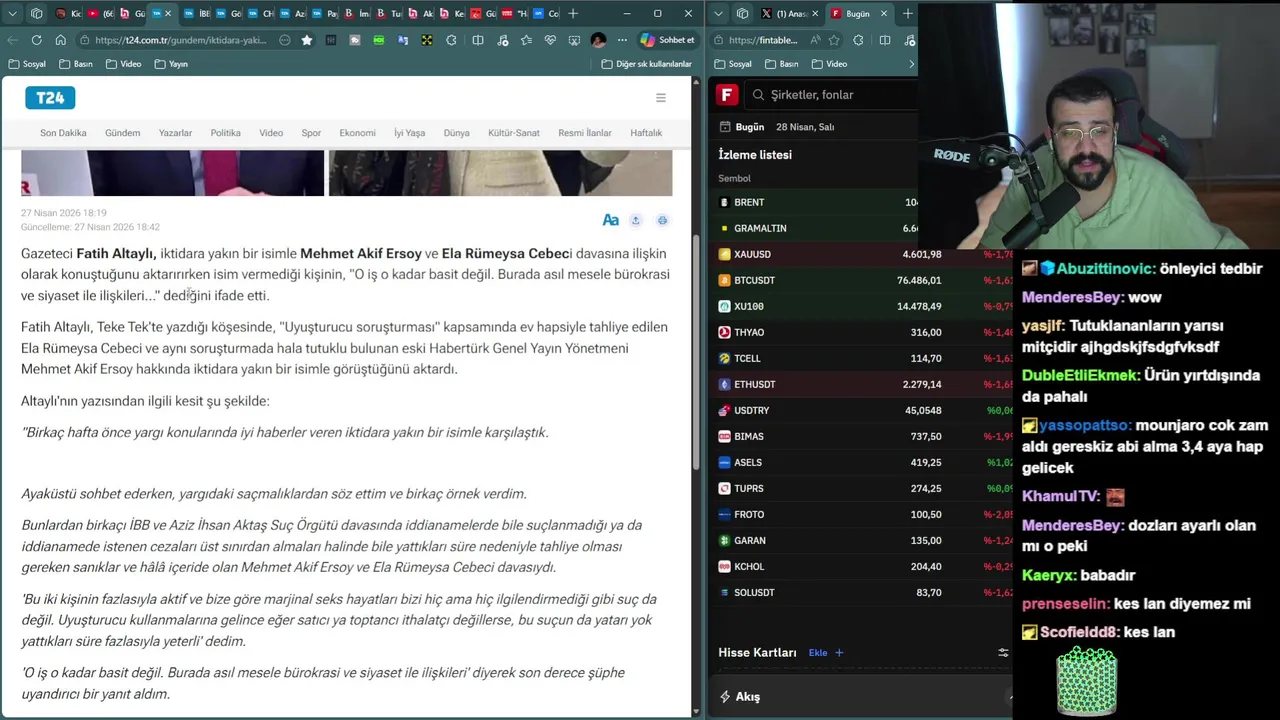Click the T24 address bar URL
1280x720 pixels.
coord(180,40)
